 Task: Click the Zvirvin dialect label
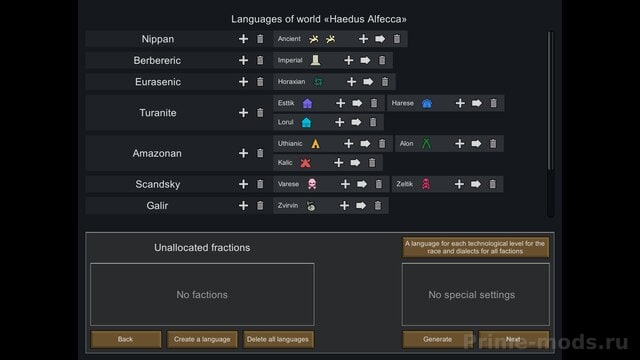click(x=288, y=205)
